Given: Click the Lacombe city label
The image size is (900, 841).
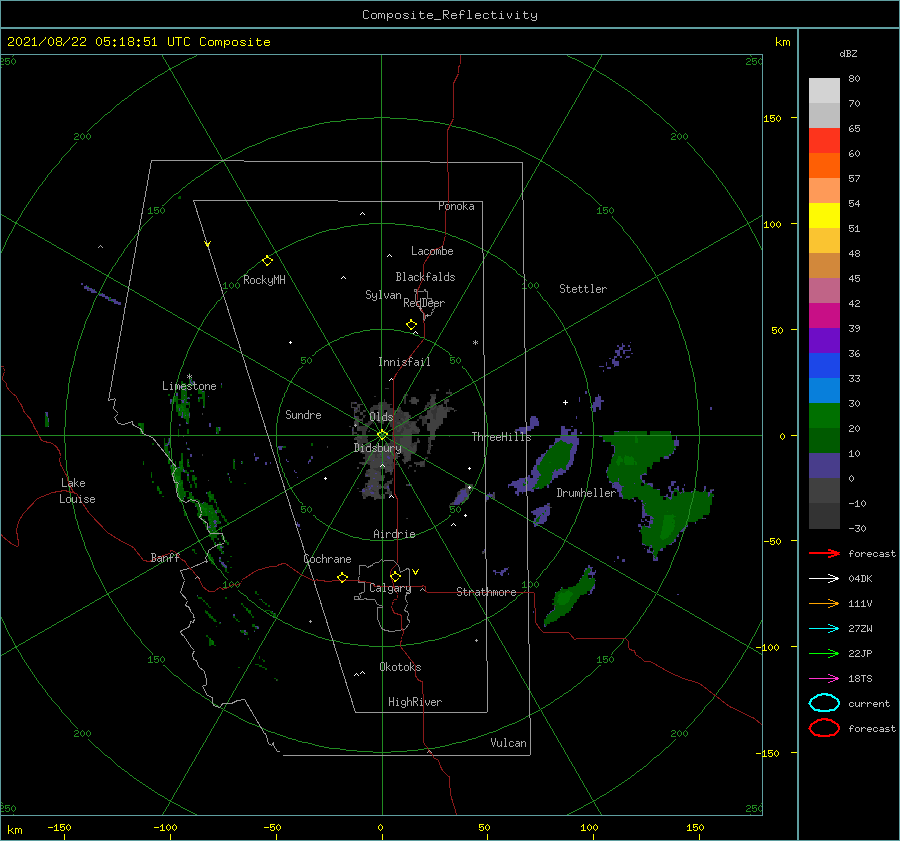Looking at the screenshot, I should pos(432,251).
